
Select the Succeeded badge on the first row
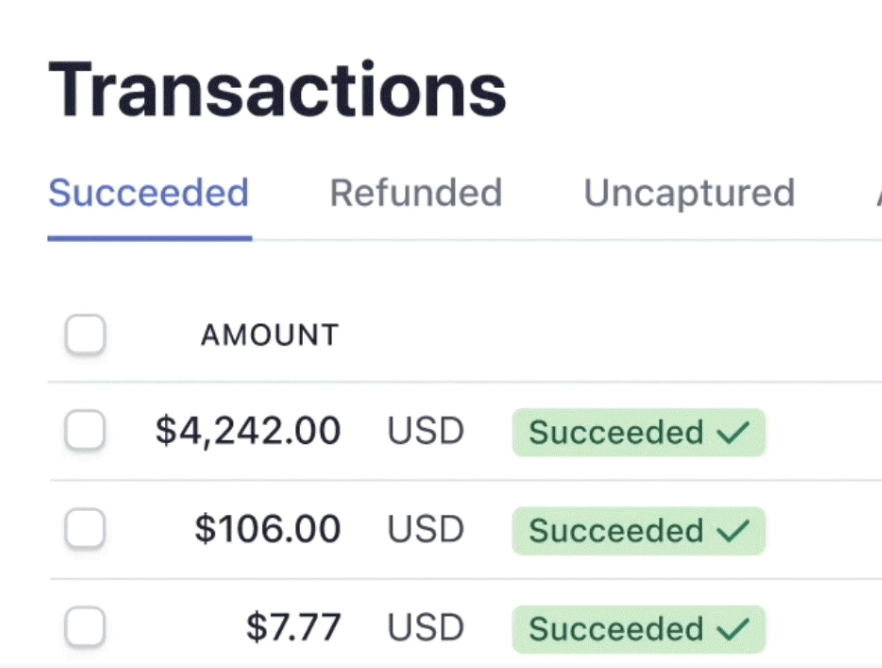click(x=638, y=431)
